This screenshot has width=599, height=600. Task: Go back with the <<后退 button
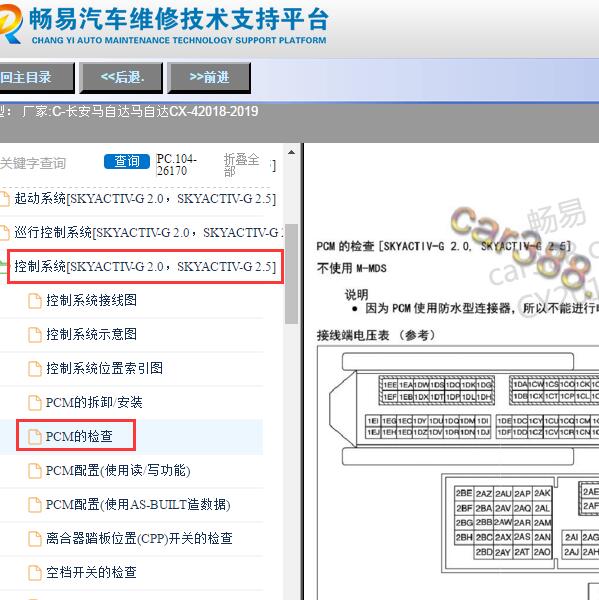[121, 78]
